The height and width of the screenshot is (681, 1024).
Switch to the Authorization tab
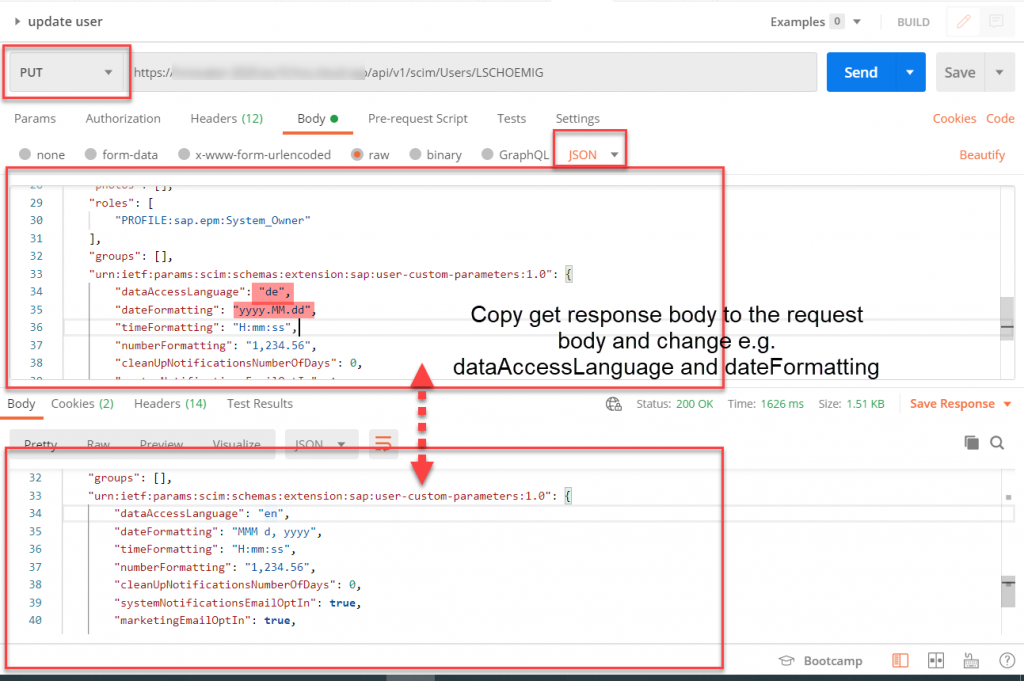tap(123, 118)
